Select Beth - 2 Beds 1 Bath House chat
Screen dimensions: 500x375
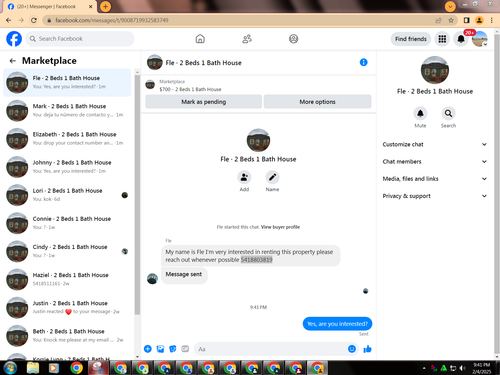click(x=67, y=336)
